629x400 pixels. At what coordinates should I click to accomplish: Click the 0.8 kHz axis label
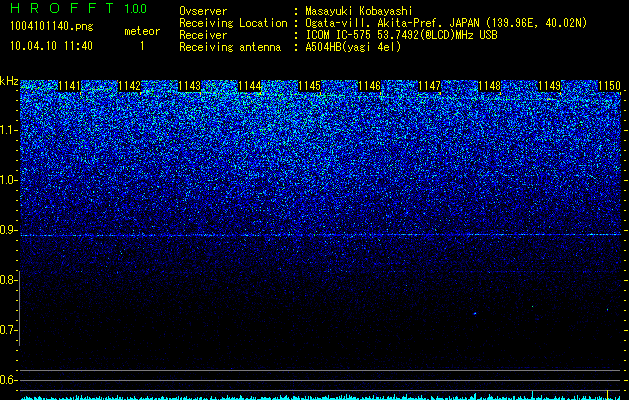(x=7, y=280)
